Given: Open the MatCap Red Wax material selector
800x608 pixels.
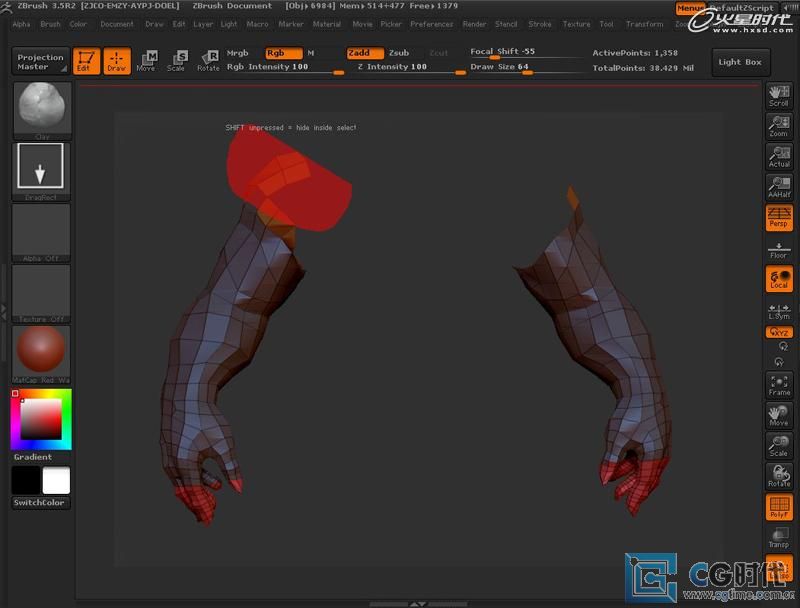Looking at the screenshot, I should pyautogui.click(x=41, y=354).
